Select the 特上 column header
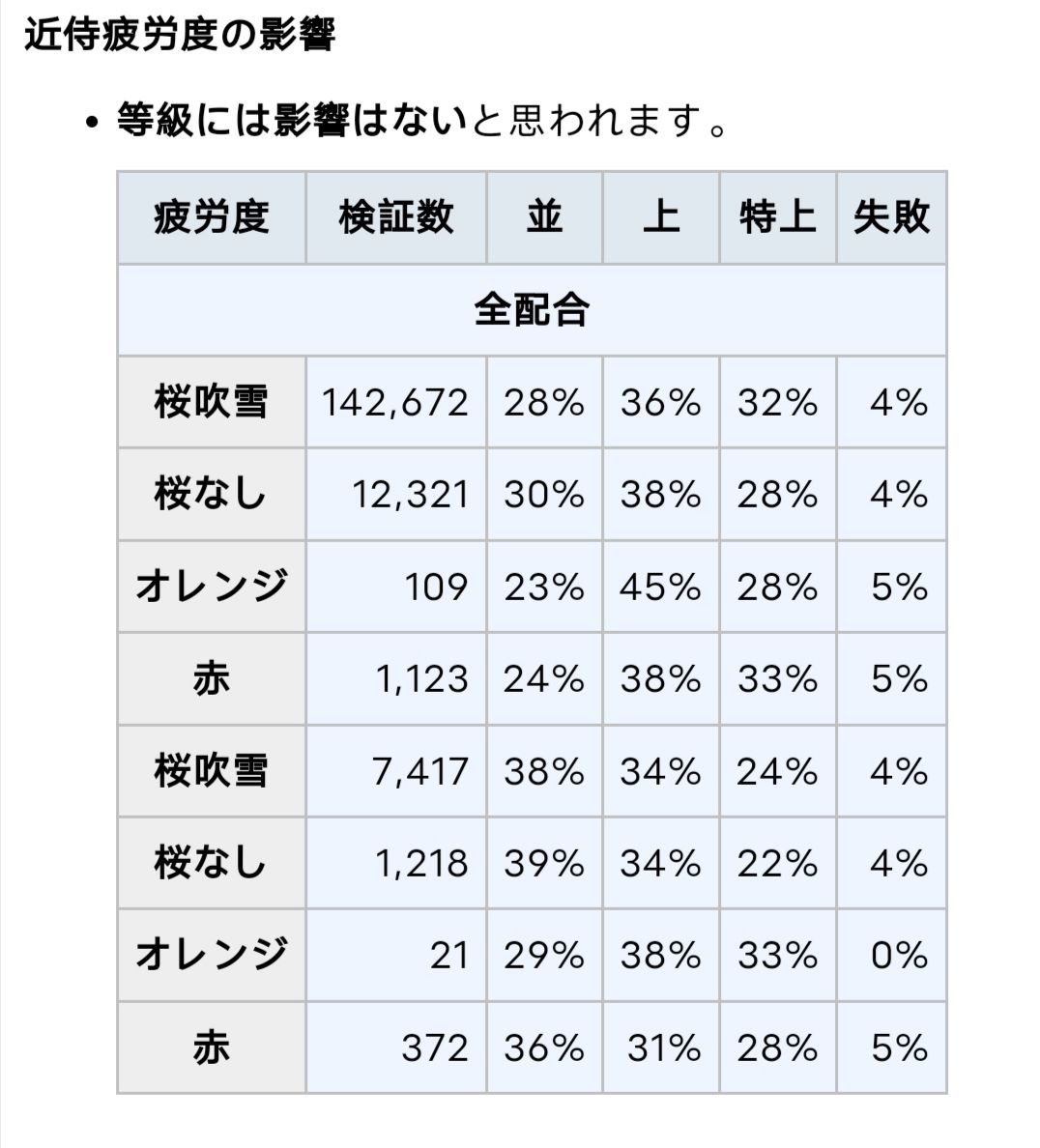Screen dimensions: 1040x1148 [777, 217]
